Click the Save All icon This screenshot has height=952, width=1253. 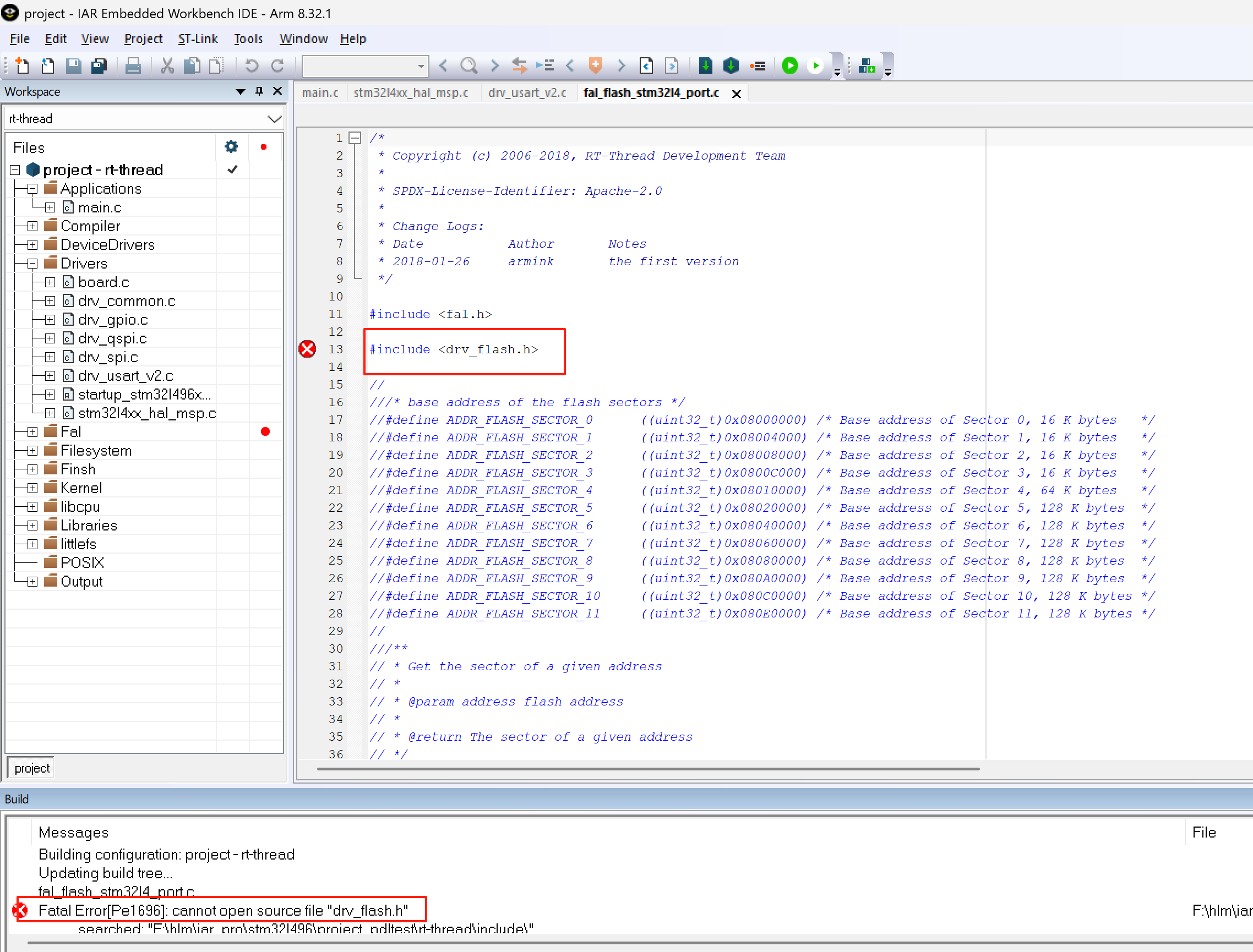pyautogui.click(x=99, y=66)
